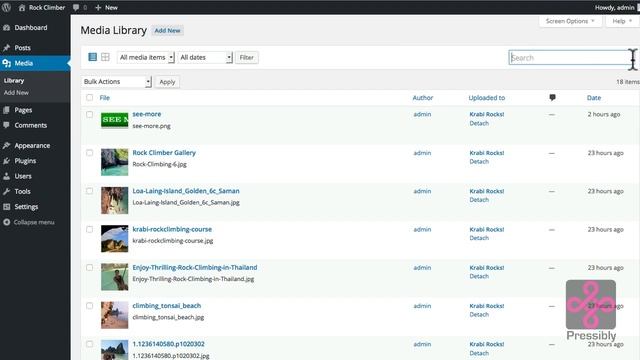Open Enjoy-Thrilling-Rock-Climbing-in-Thailand title link
The image size is (640, 360).
pyautogui.click(x=195, y=268)
